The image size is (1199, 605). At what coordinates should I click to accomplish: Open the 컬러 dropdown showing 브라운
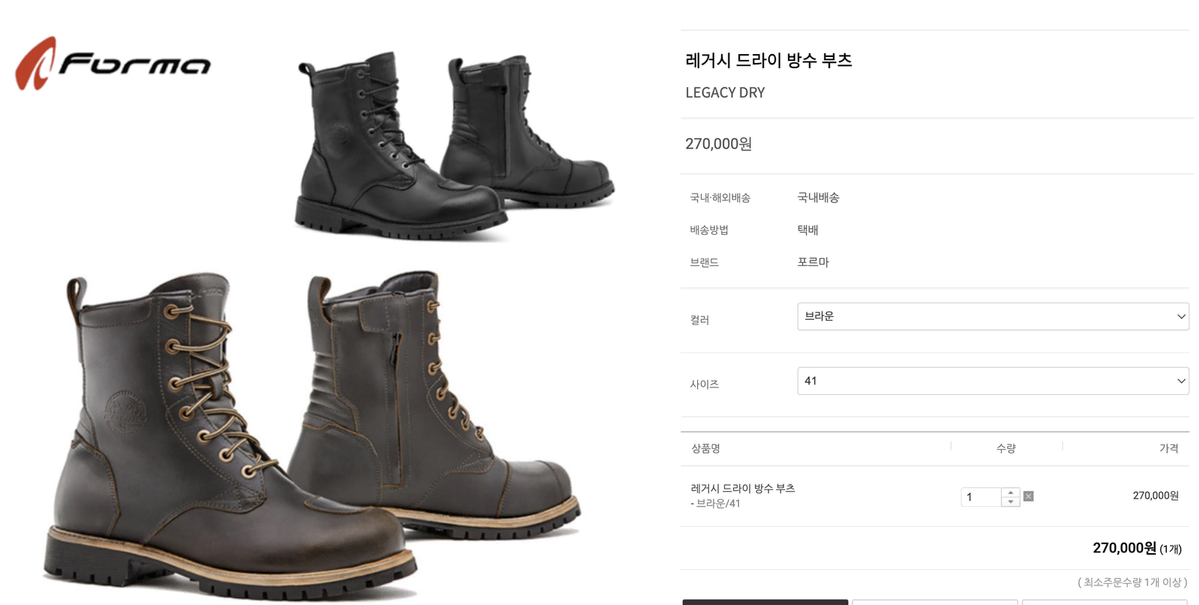click(993, 317)
